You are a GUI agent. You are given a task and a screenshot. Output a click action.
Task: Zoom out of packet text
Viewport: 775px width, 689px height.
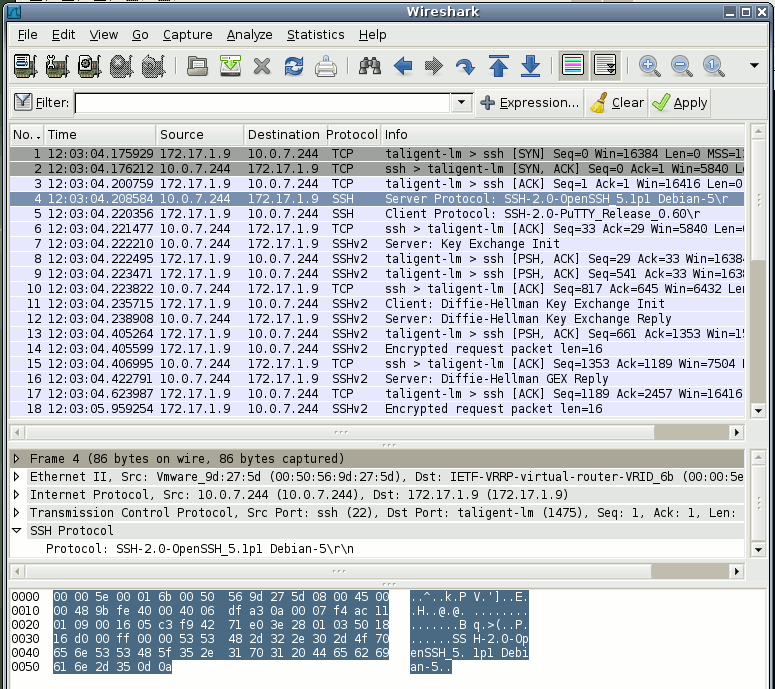click(682, 66)
